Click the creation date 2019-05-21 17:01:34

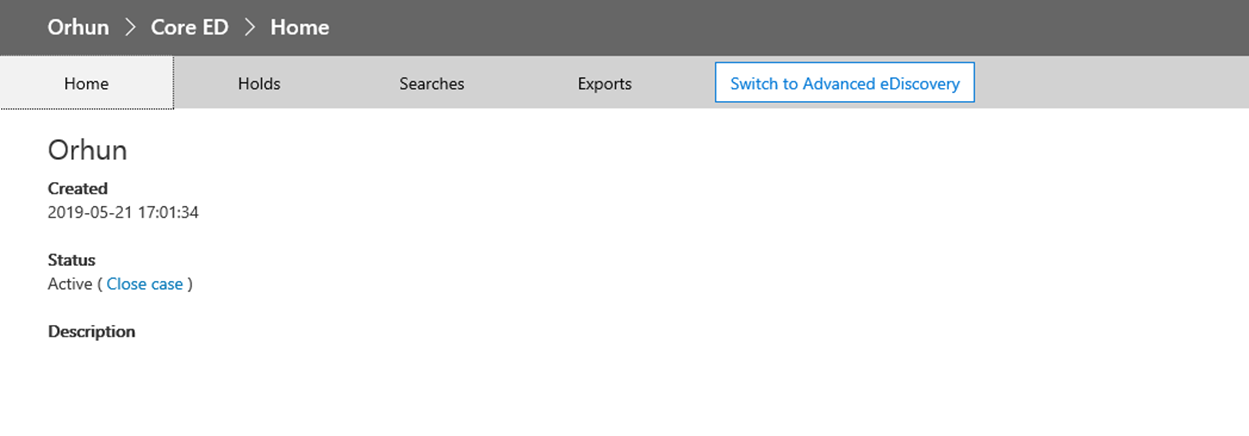point(123,212)
